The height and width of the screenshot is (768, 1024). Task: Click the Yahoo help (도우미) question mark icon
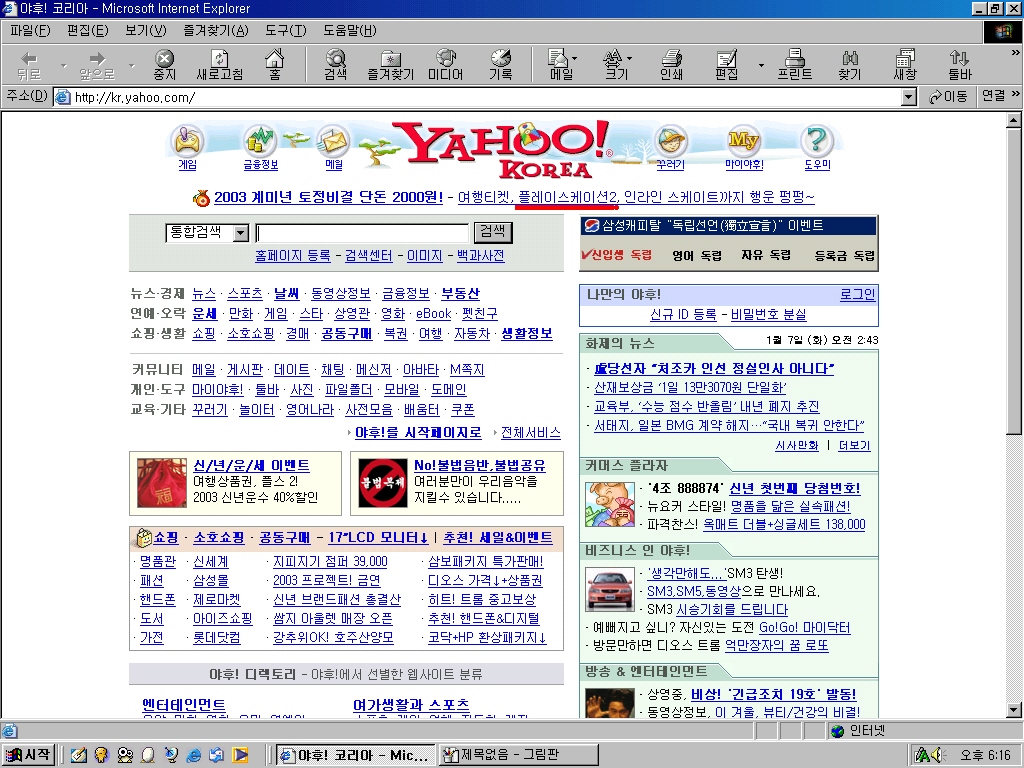817,146
